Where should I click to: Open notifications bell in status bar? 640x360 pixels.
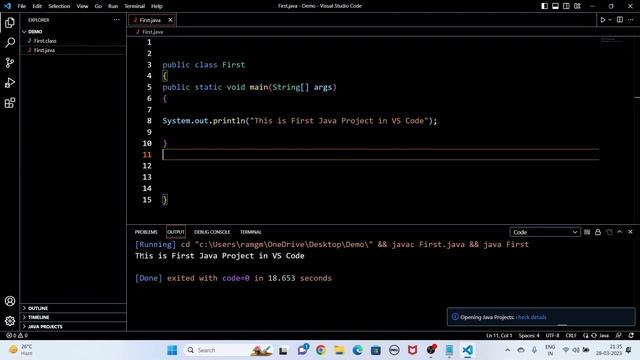tap(631, 336)
